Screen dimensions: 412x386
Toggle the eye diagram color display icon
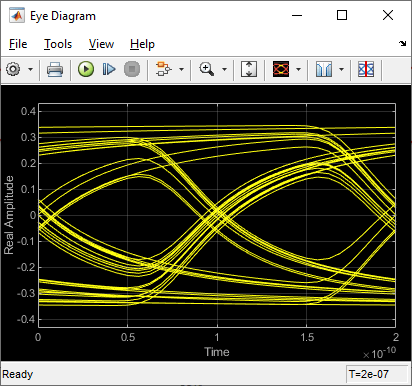pos(281,69)
